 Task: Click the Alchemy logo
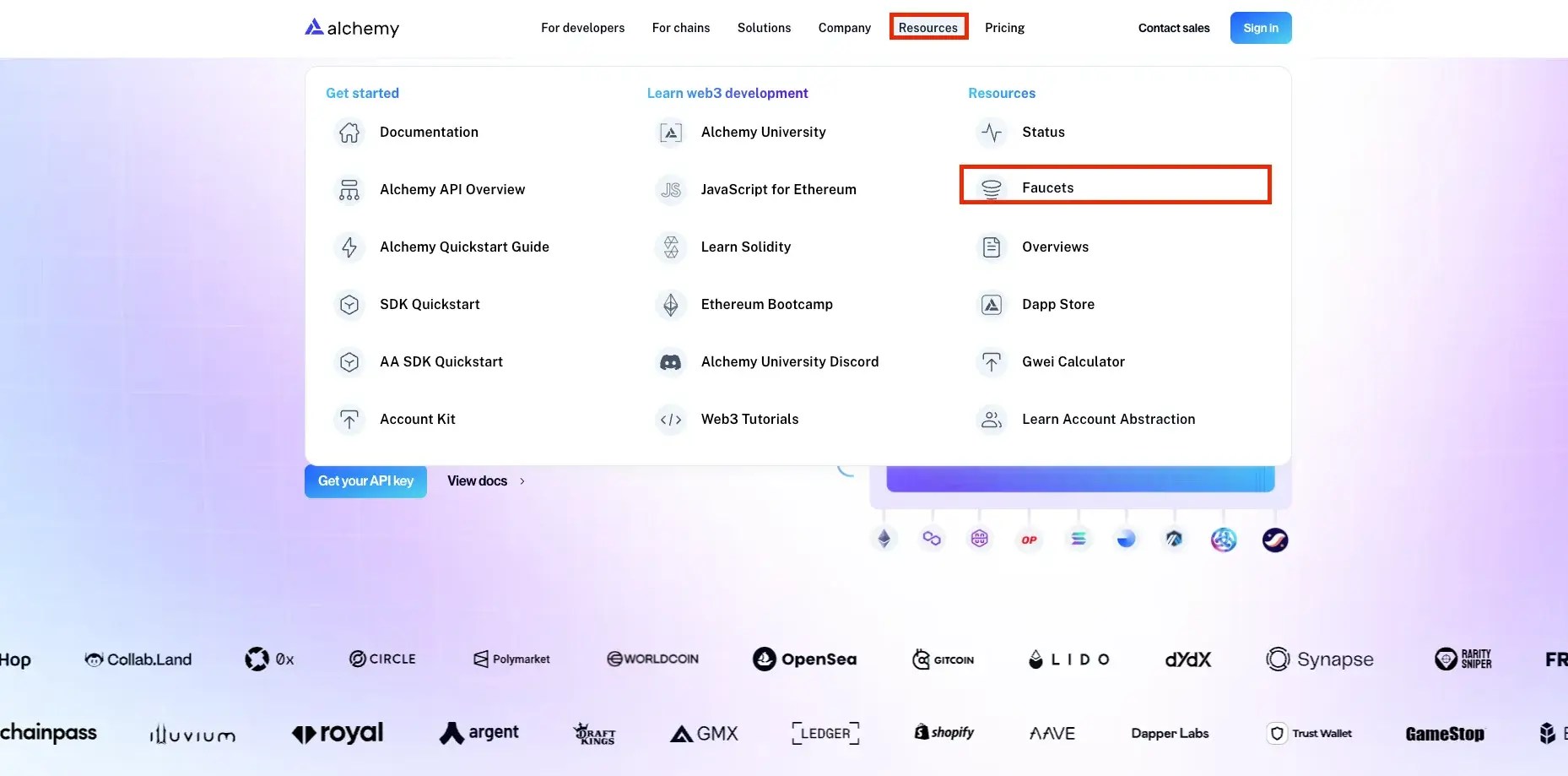(351, 28)
